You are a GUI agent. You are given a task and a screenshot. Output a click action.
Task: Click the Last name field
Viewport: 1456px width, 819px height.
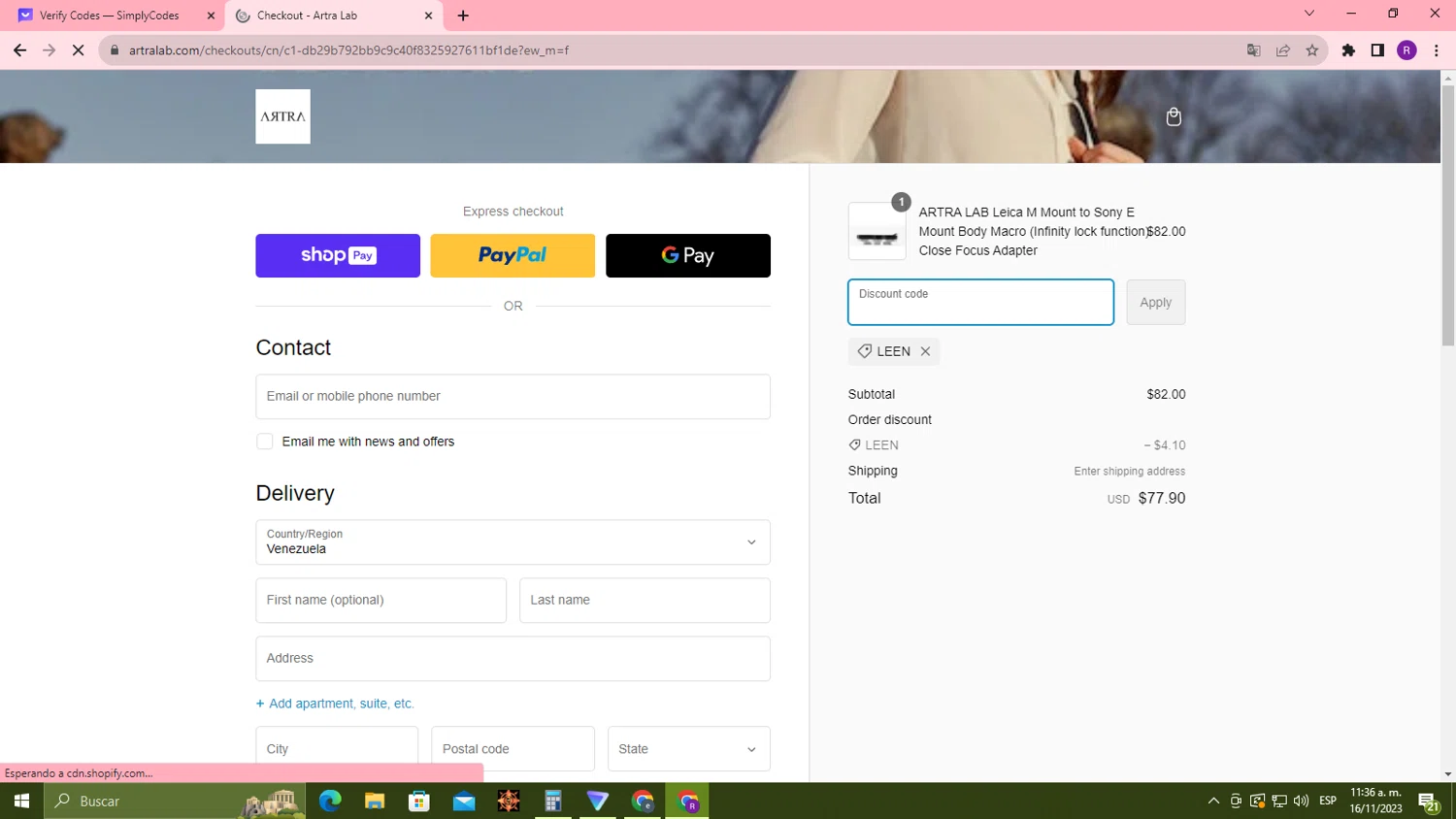645,600
